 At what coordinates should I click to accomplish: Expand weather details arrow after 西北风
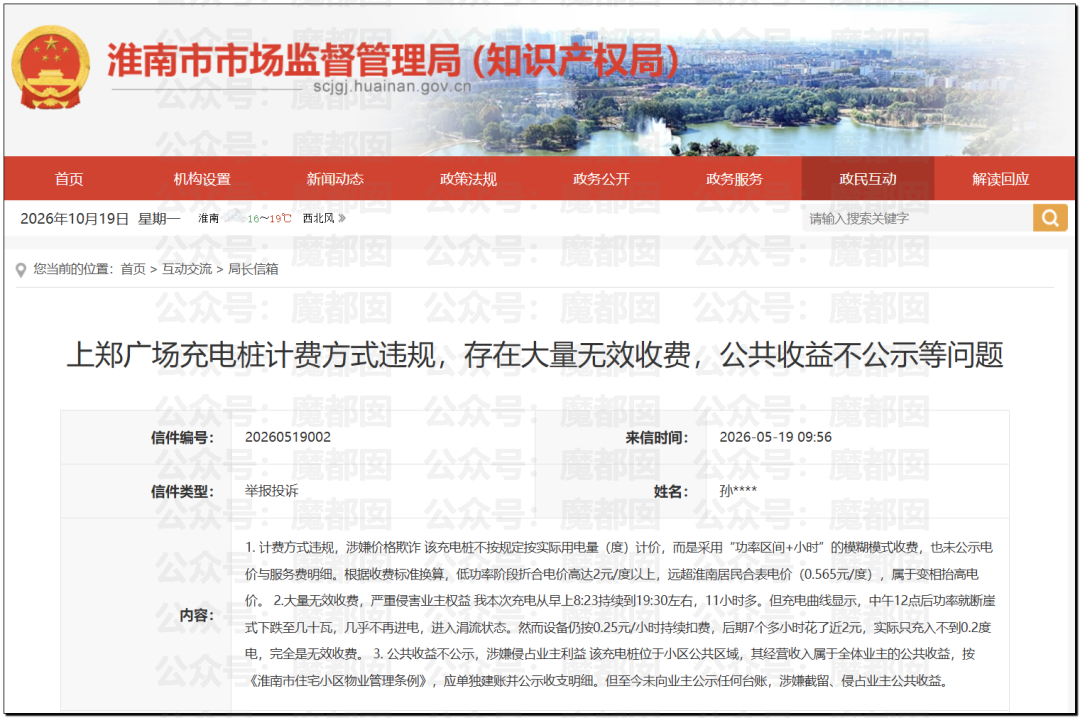[342, 218]
